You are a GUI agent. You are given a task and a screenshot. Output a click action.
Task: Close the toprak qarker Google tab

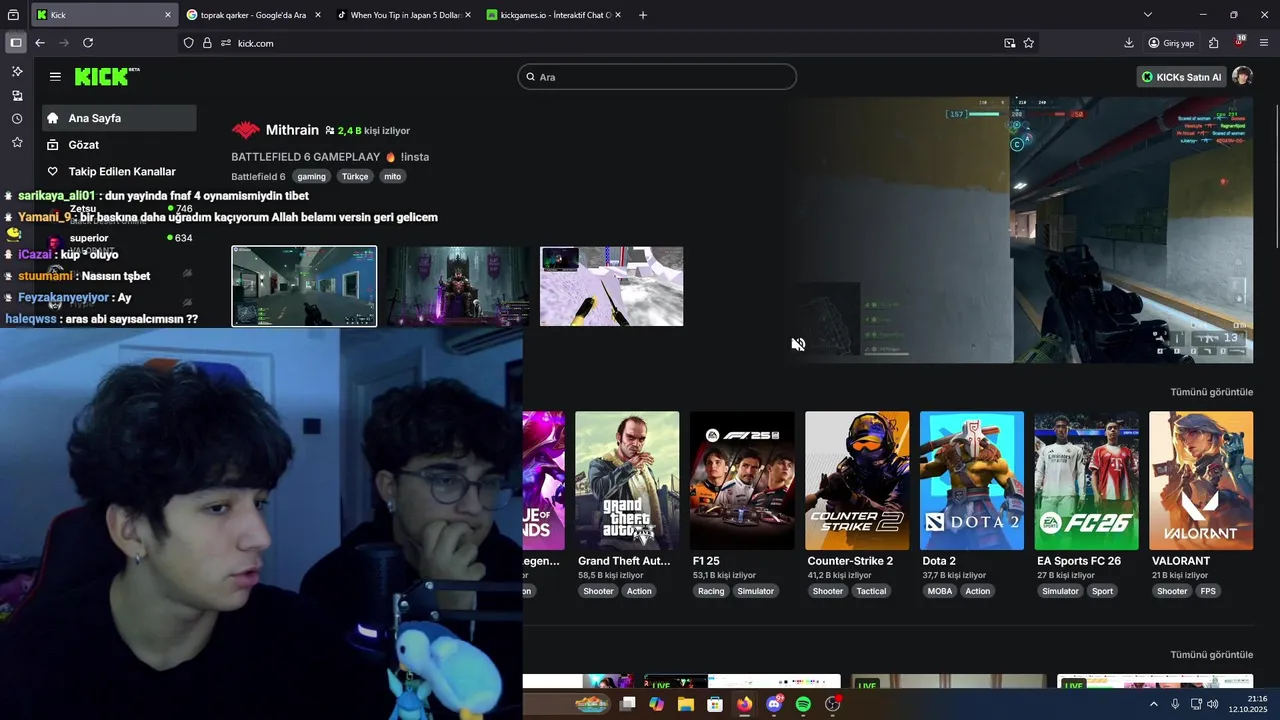[318, 15]
